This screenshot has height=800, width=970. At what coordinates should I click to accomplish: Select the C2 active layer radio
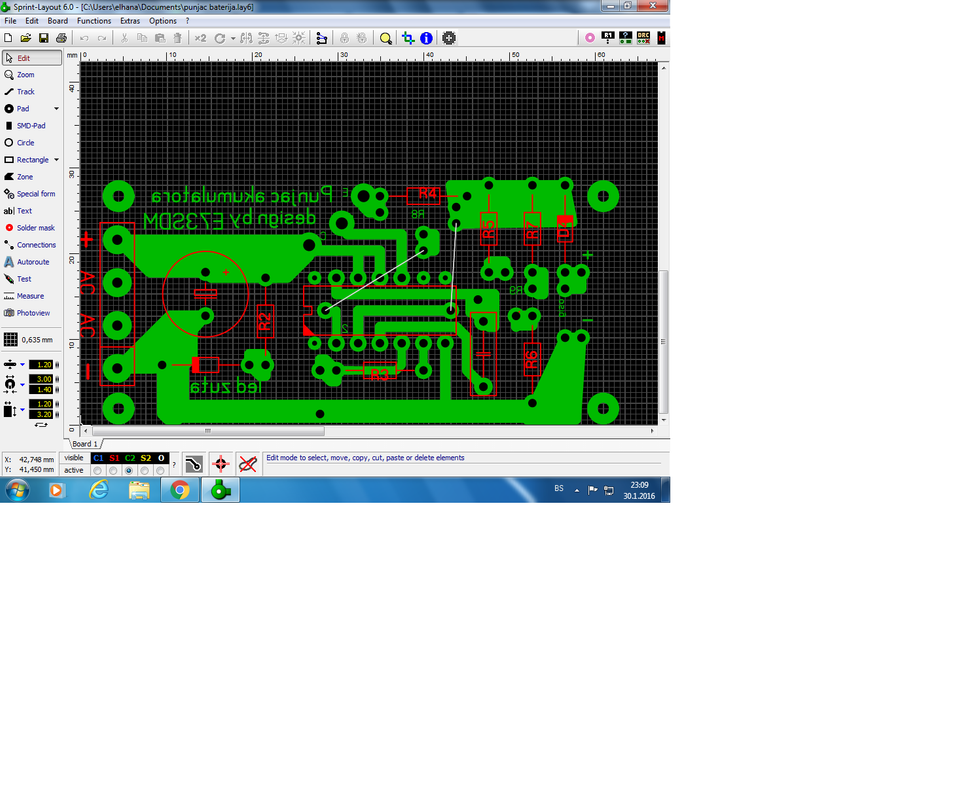(129, 471)
